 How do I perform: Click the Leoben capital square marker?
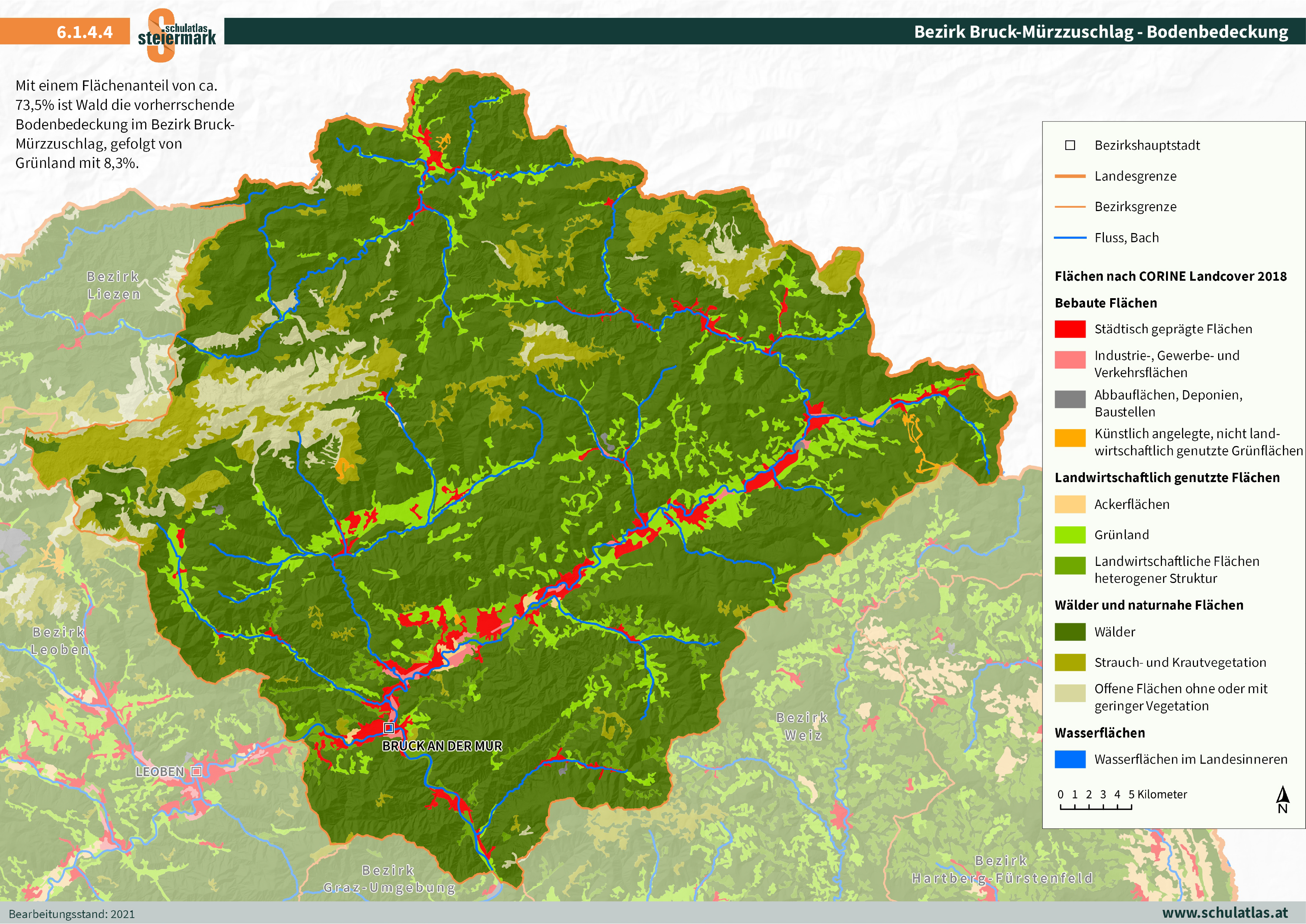point(196,771)
